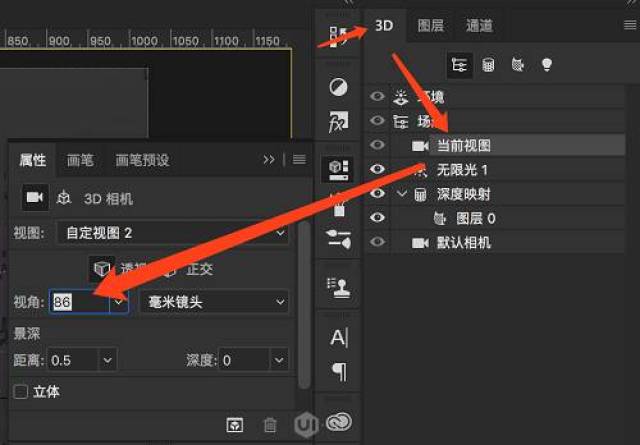
Task: Open the Adjustments panel half-circle icon
Action: coord(338,87)
